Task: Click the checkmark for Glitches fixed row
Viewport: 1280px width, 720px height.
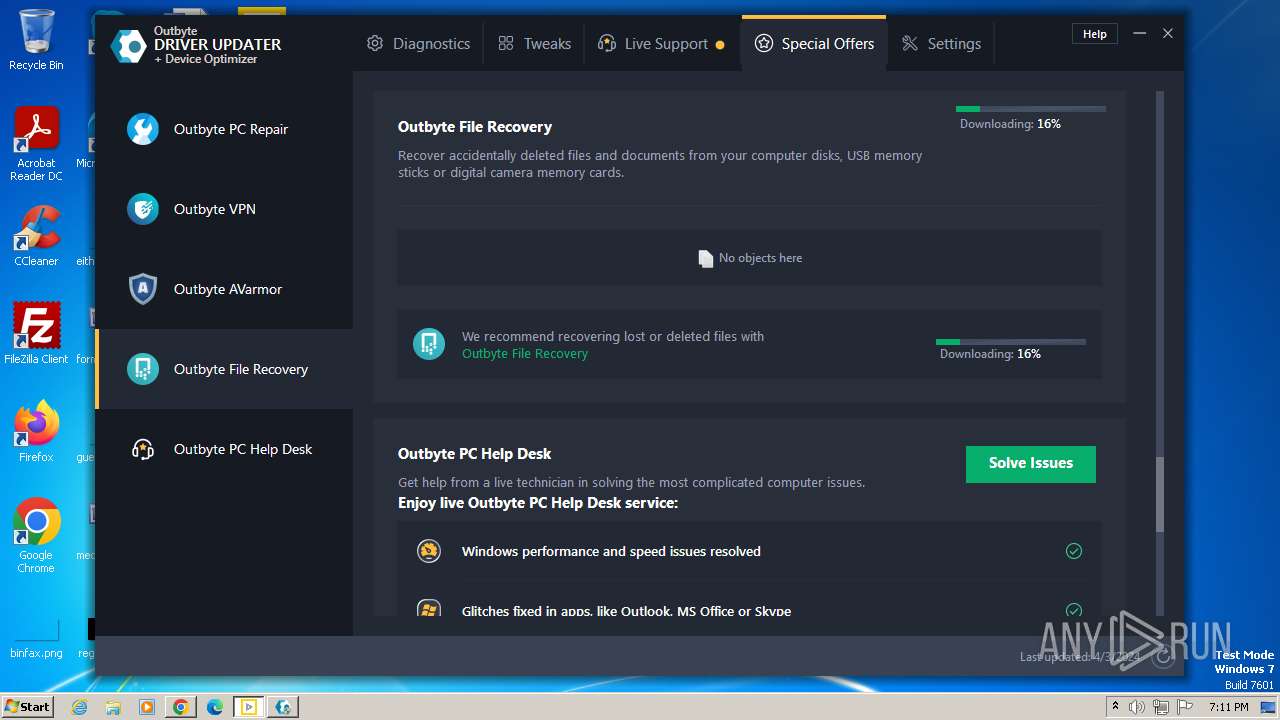Action: [1074, 610]
